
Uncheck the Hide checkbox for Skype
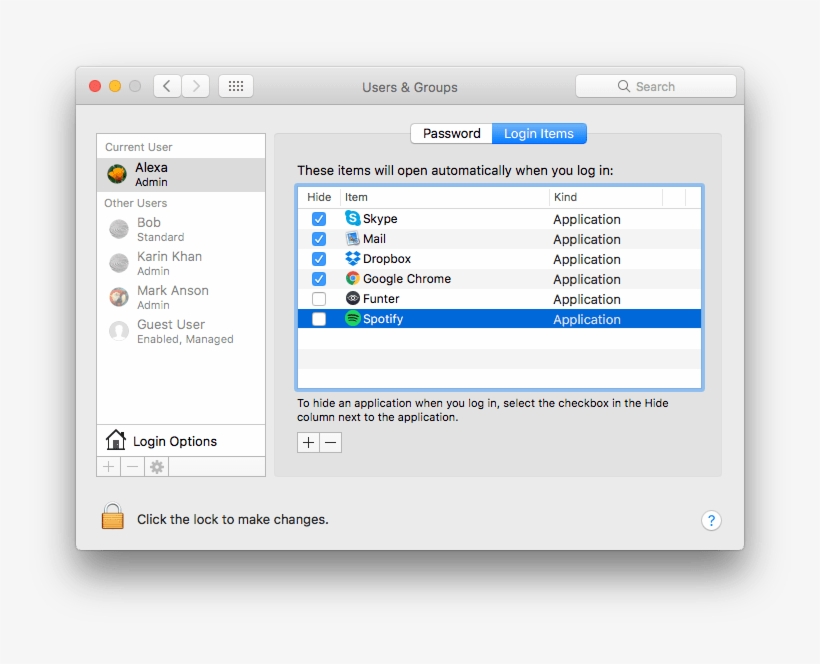tap(318, 218)
